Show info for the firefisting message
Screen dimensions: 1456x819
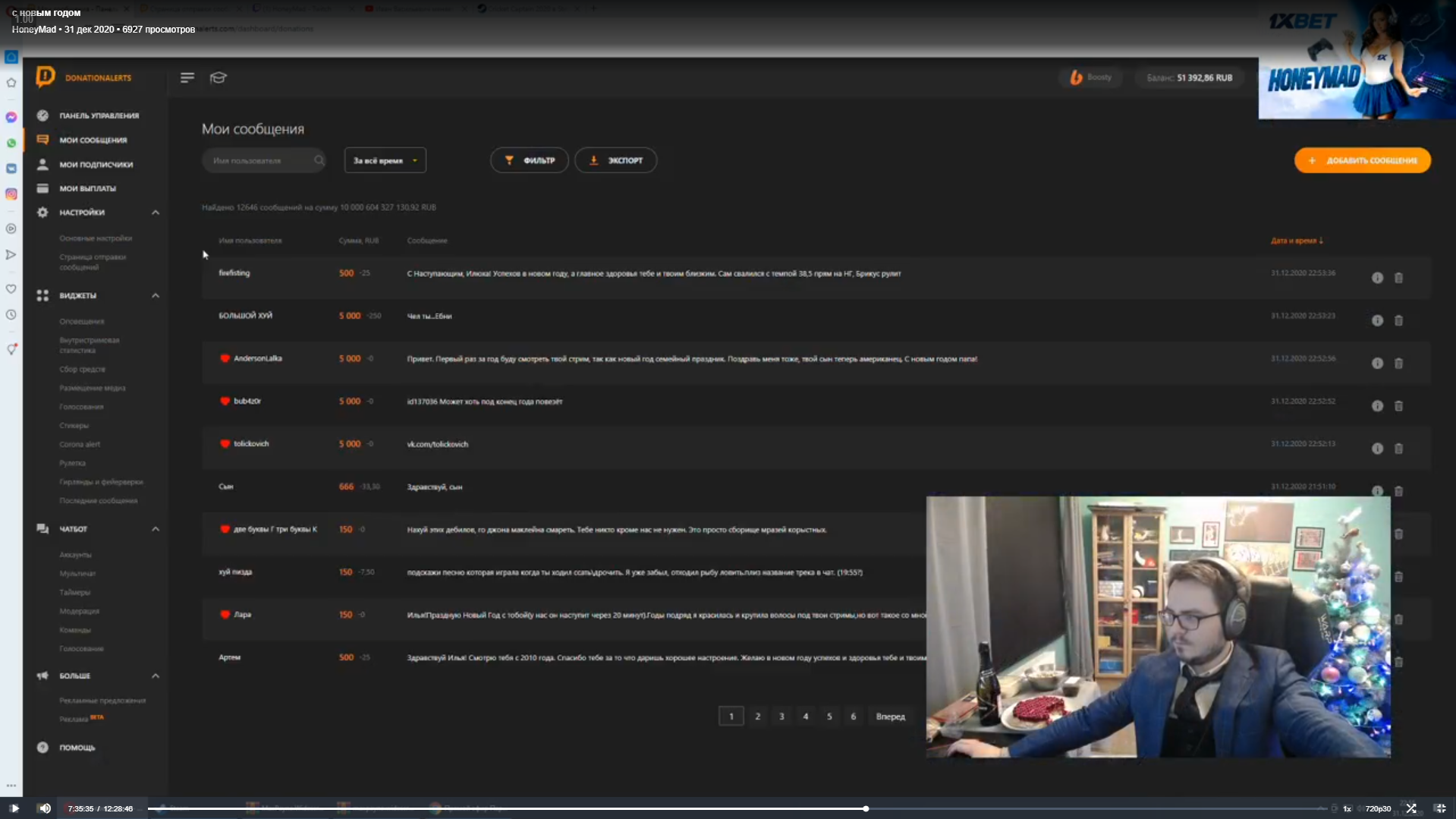pos(1377,278)
